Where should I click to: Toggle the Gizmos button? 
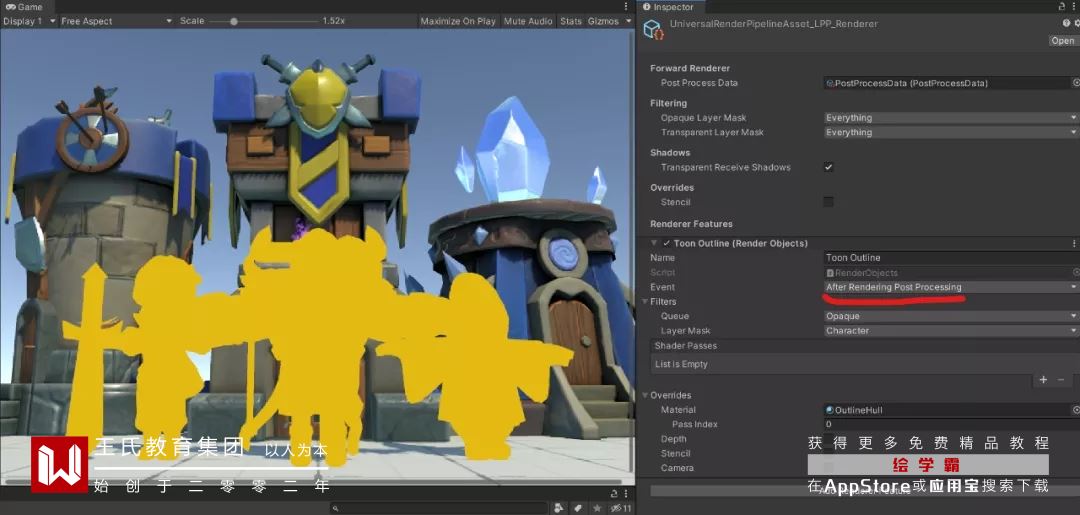[603, 21]
